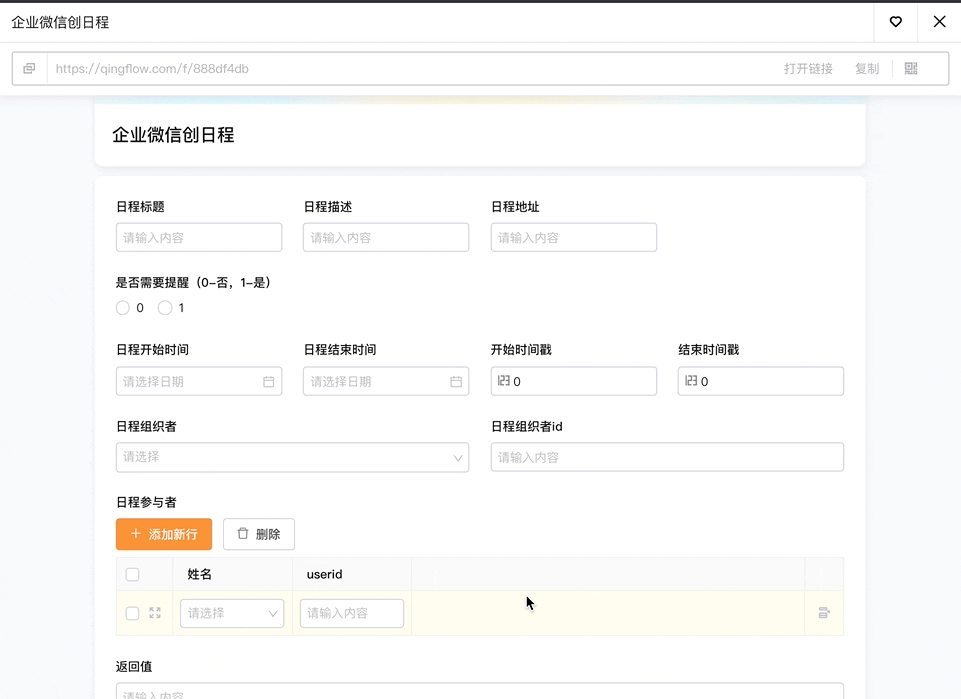
Task: Select radio option 1 for reminder
Action: coord(165,308)
